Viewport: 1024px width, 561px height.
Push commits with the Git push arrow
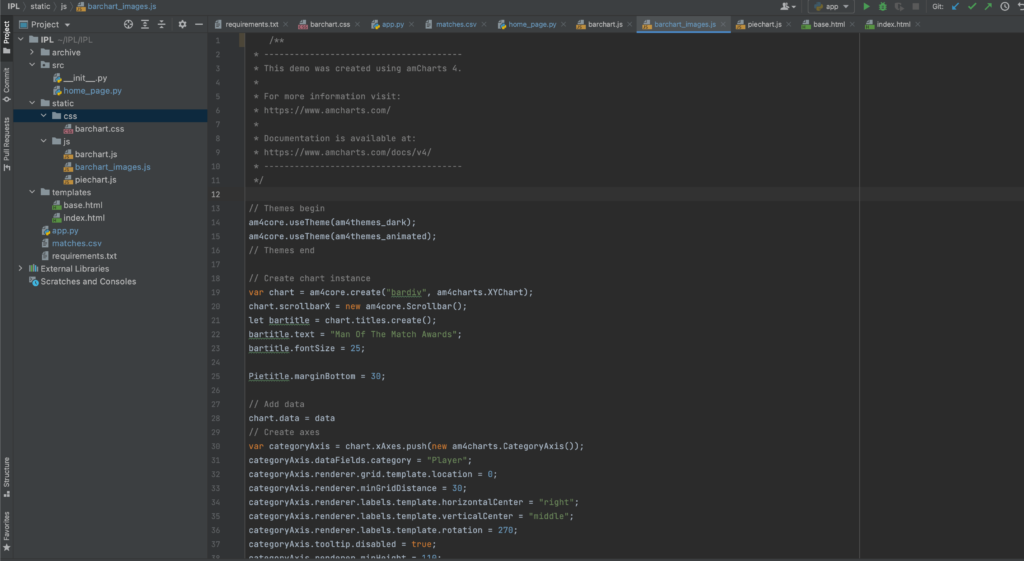click(988, 6)
